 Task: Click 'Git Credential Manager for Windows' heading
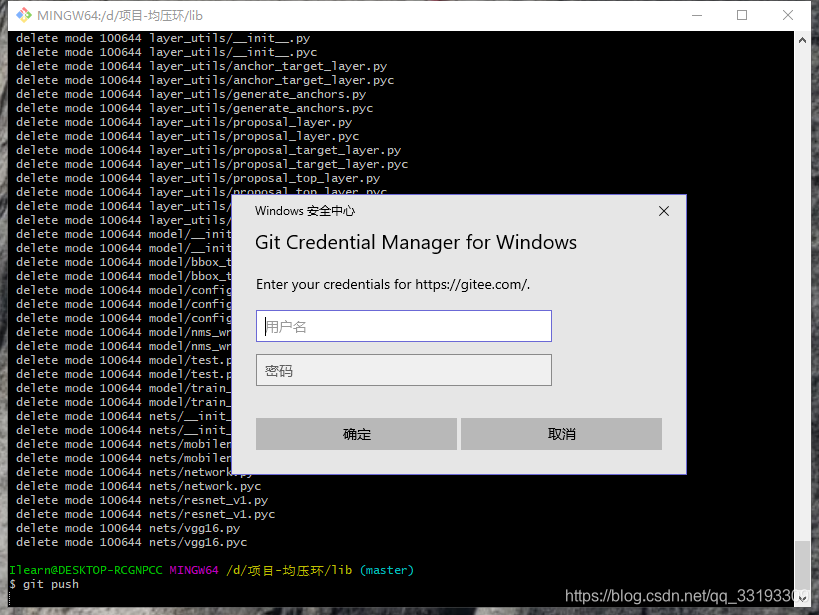click(416, 242)
